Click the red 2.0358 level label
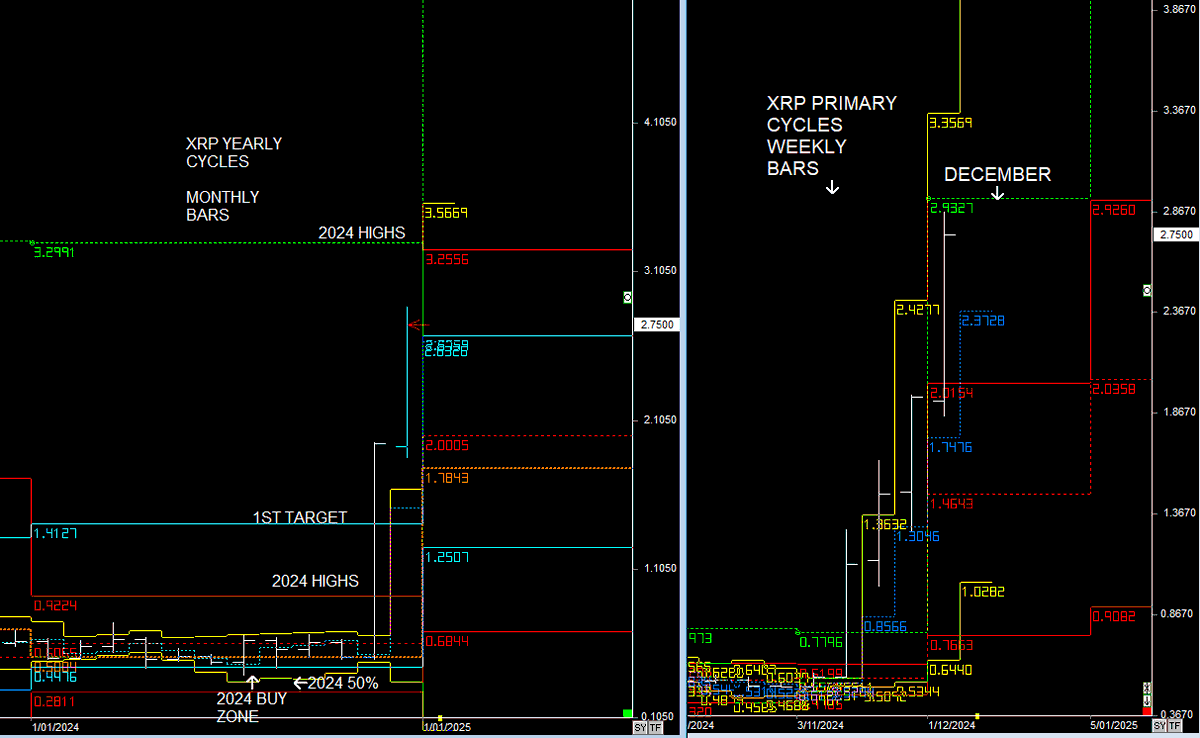1200x738 pixels. (1114, 389)
